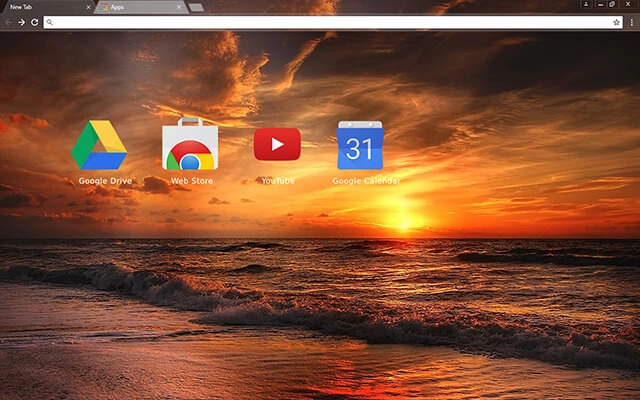Close the New Tab tab
The image size is (640, 400).
88,7
